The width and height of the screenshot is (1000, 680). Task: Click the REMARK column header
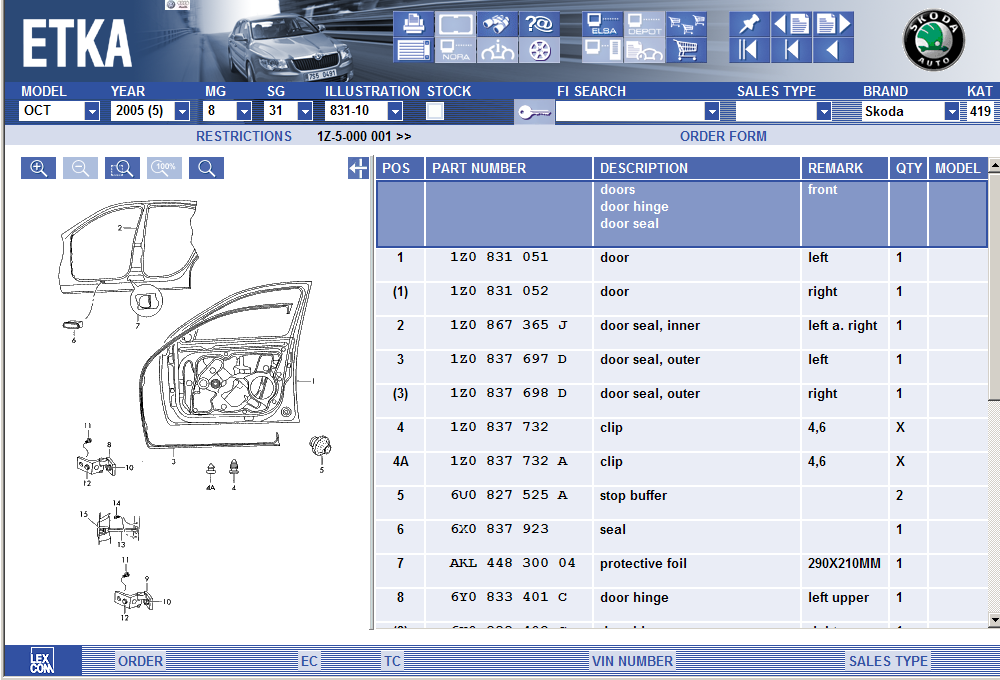844,168
